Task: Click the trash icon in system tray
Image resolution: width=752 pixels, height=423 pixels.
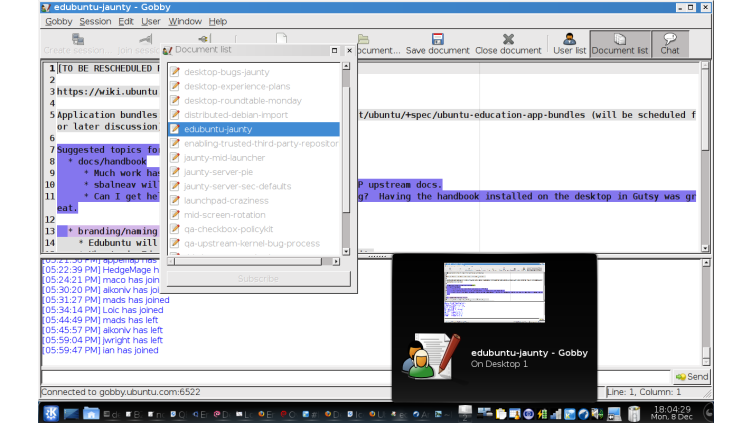Action: [634, 413]
